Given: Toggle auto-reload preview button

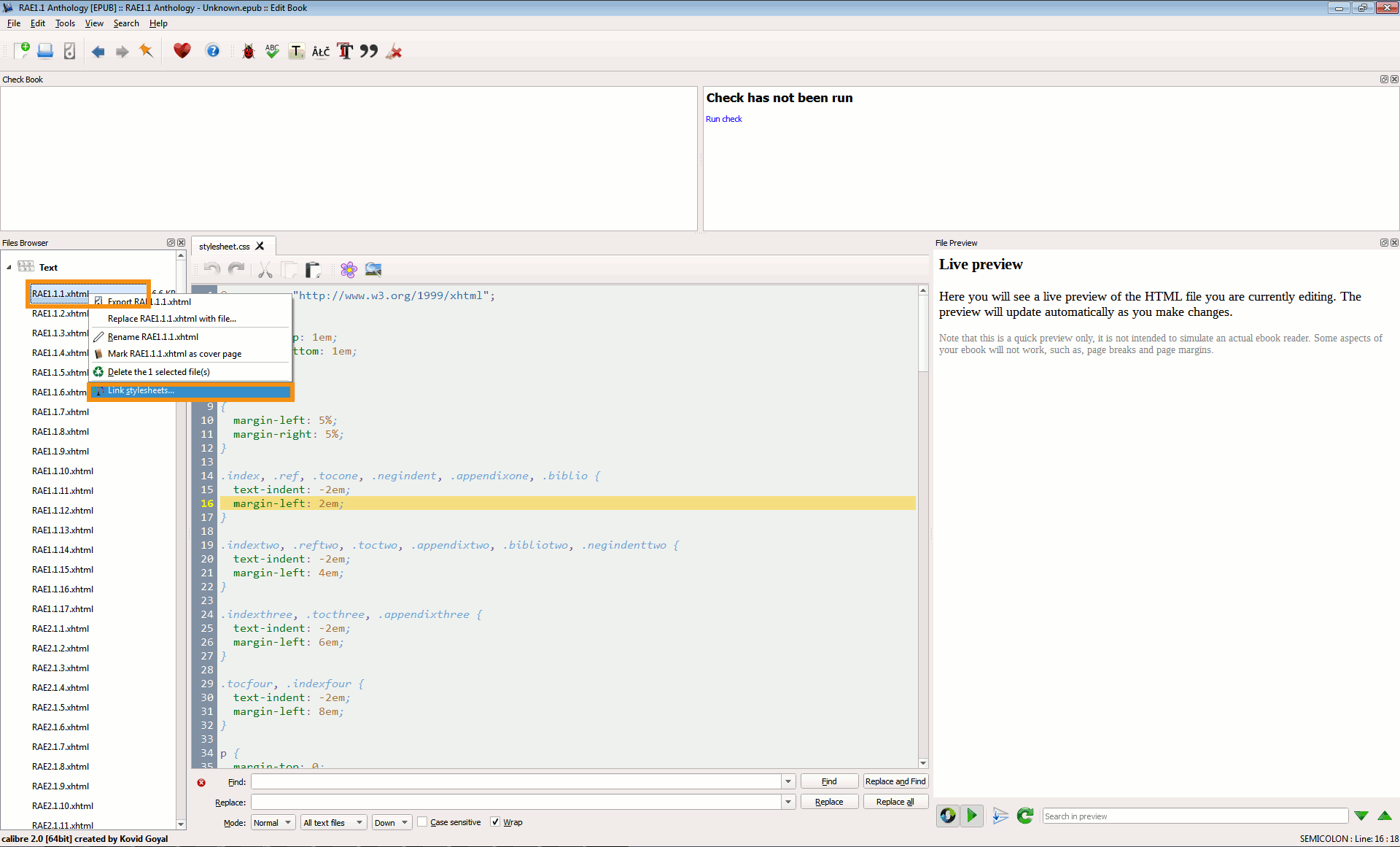Looking at the screenshot, I should [947, 816].
